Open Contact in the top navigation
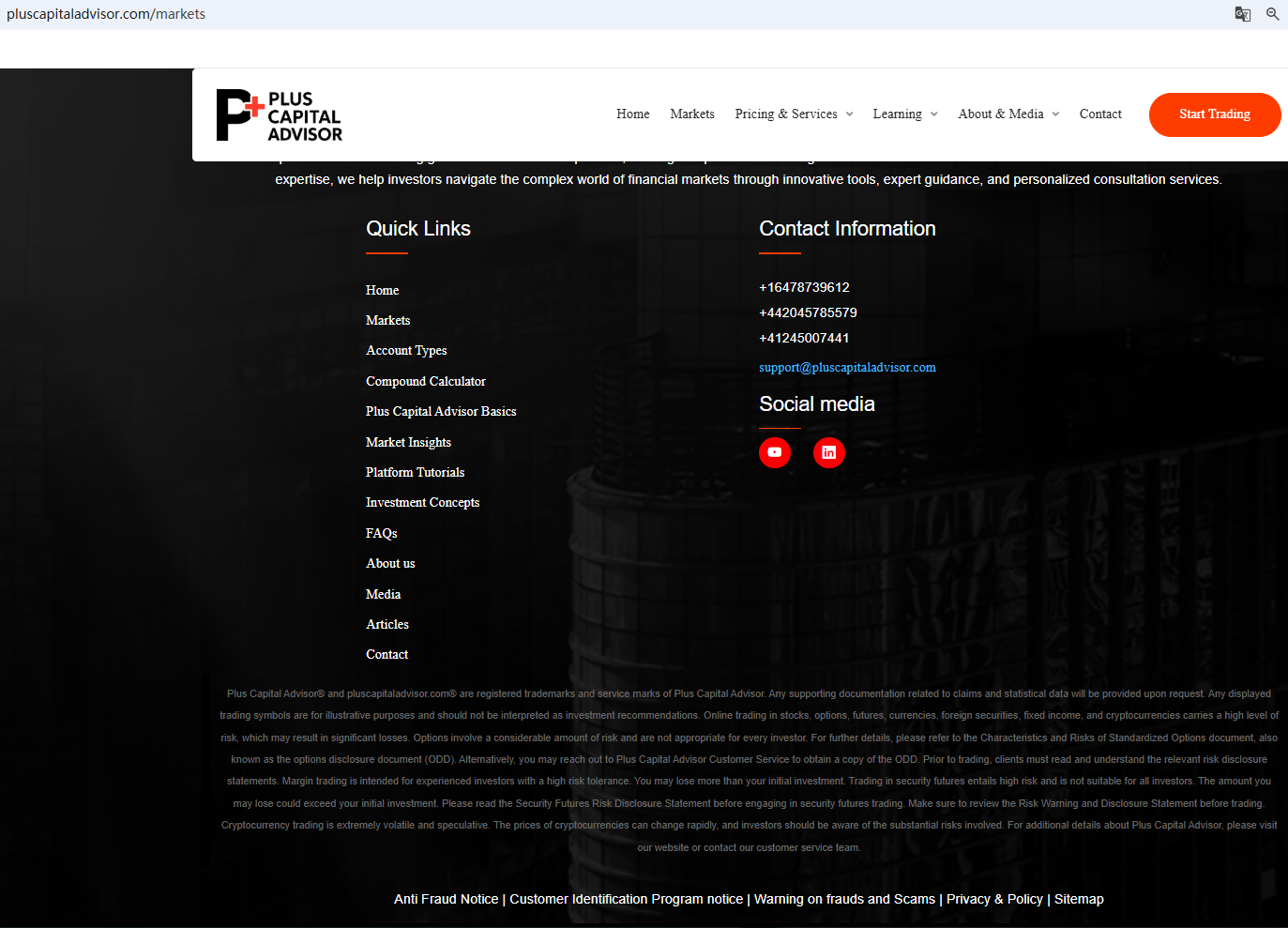Image resolution: width=1288 pixels, height=928 pixels. [1100, 114]
